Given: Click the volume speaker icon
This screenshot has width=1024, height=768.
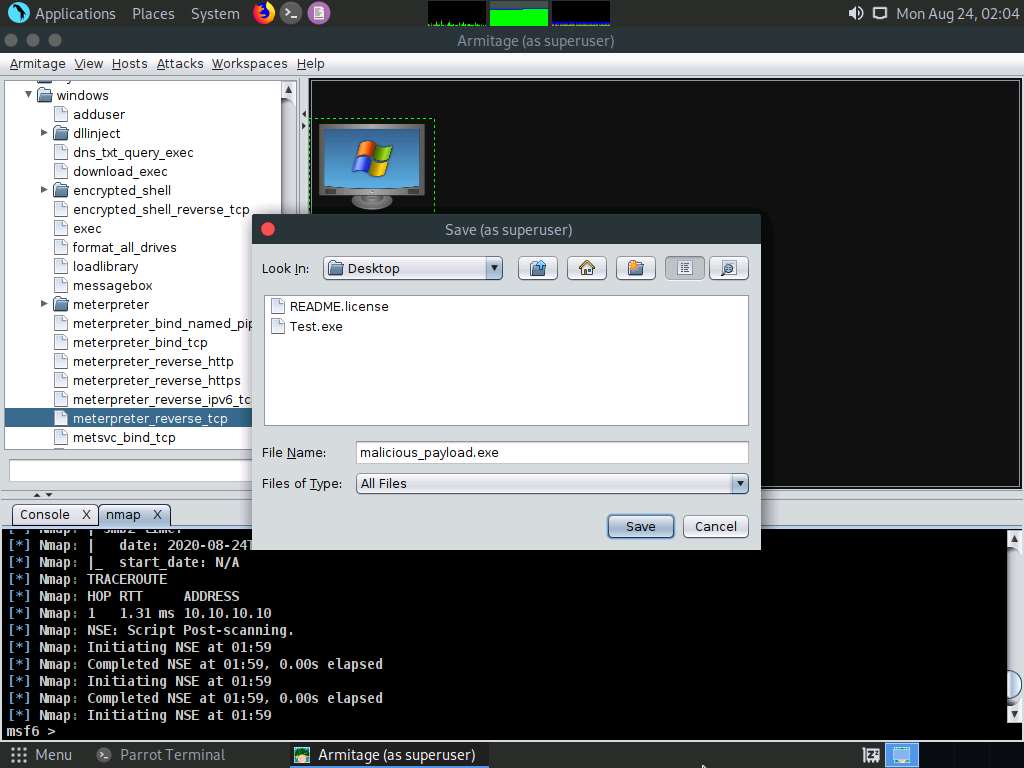Looking at the screenshot, I should click(856, 13).
